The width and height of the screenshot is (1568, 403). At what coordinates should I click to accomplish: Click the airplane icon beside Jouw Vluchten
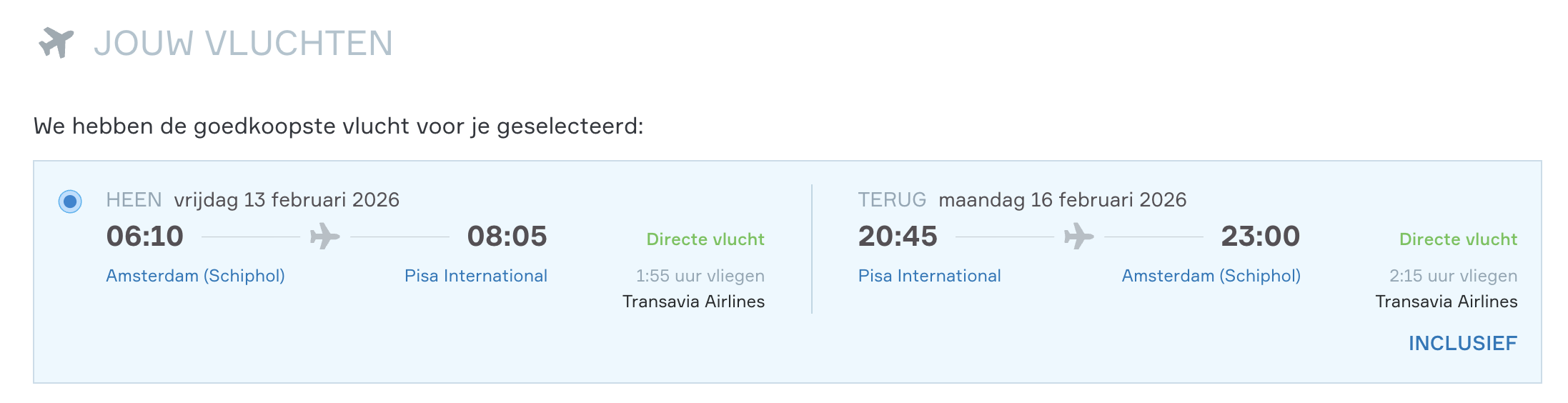point(56,43)
